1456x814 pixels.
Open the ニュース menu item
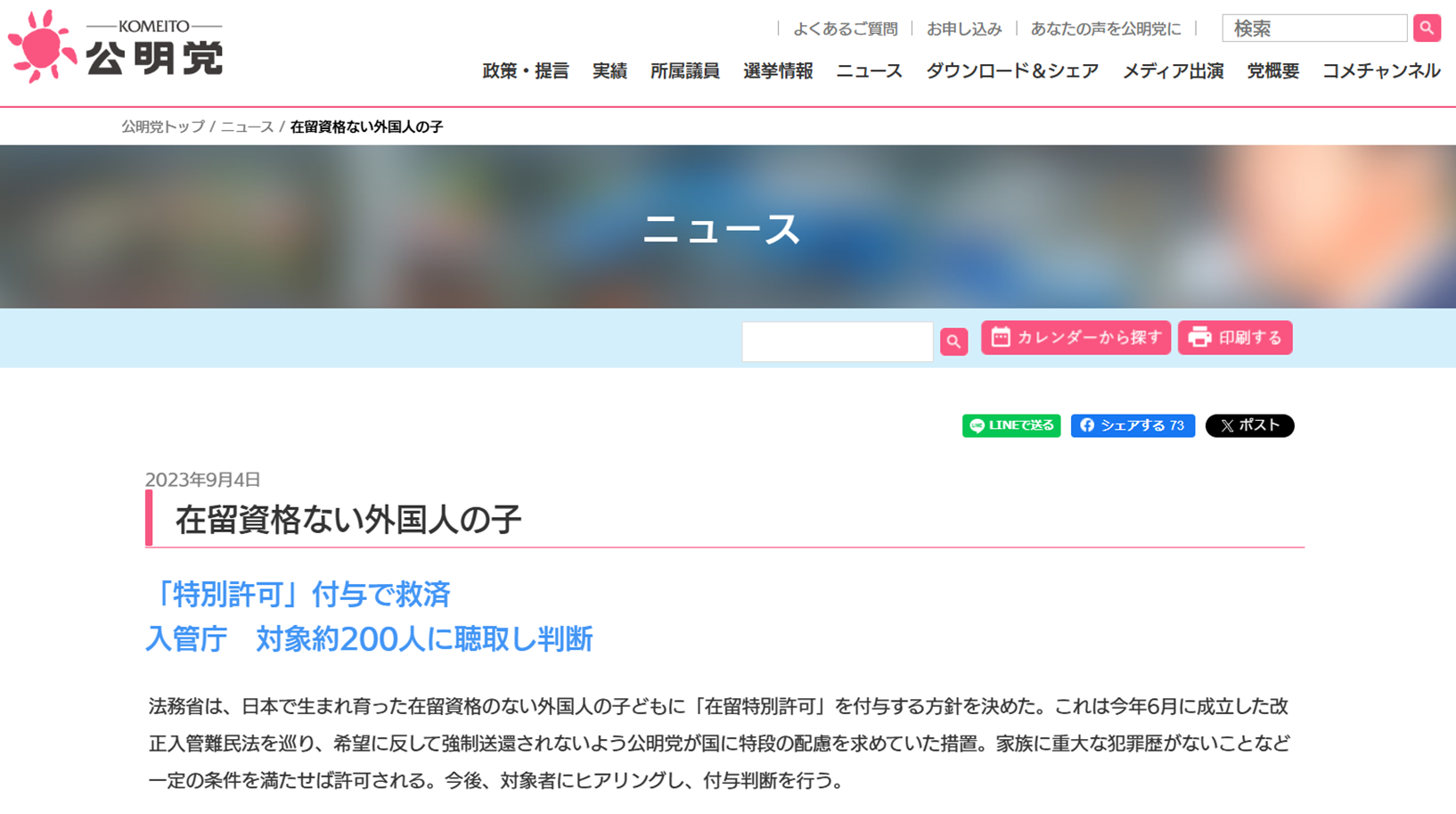[x=869, y=70]
